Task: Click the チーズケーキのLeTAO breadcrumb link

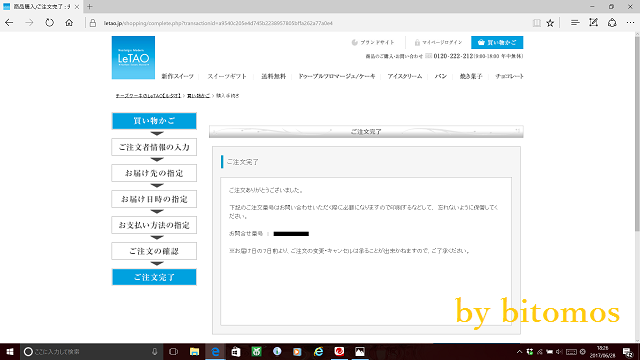Action: point(148,96)
